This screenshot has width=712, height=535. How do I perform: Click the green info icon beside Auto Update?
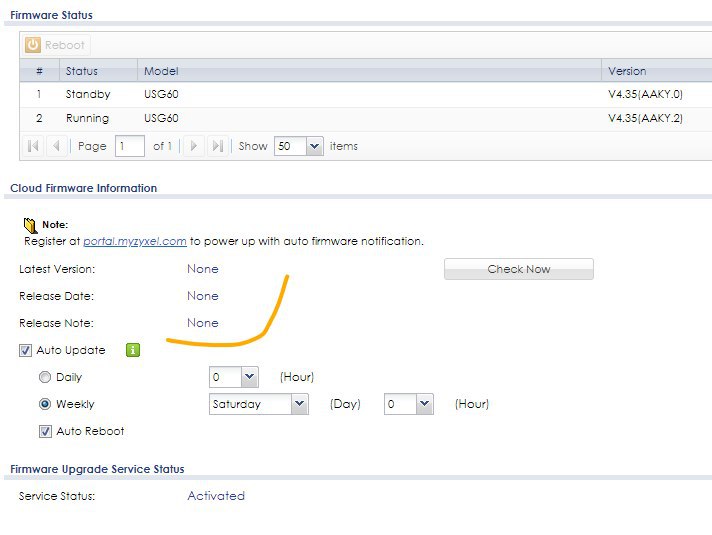pos(133,350)
